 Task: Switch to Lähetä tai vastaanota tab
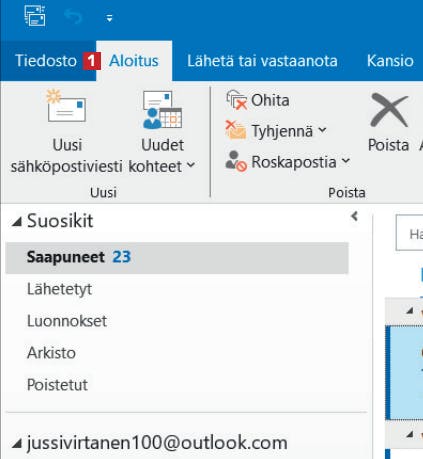tap(262, 61)
